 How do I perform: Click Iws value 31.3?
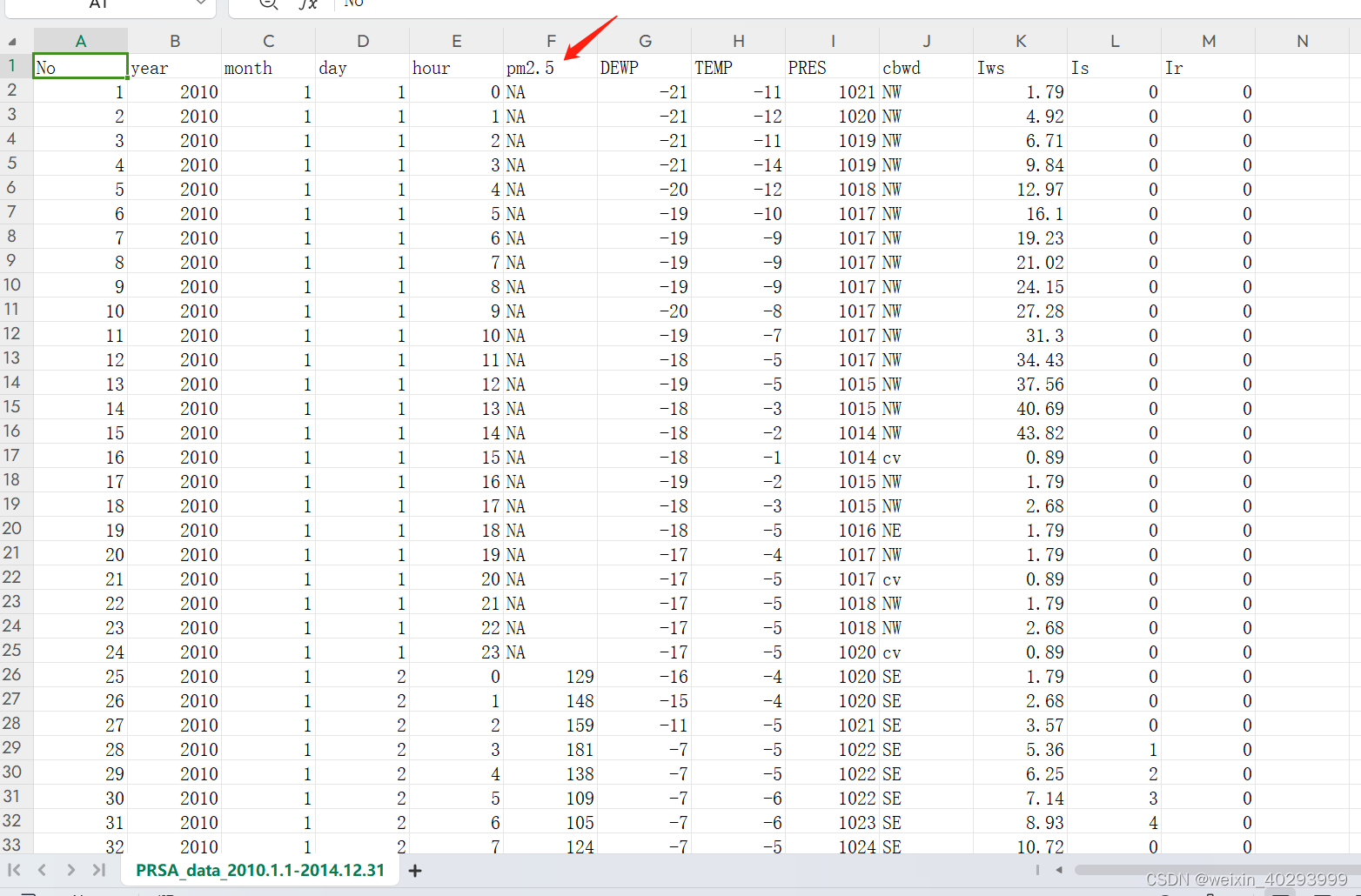click(x=1021, y=335)
